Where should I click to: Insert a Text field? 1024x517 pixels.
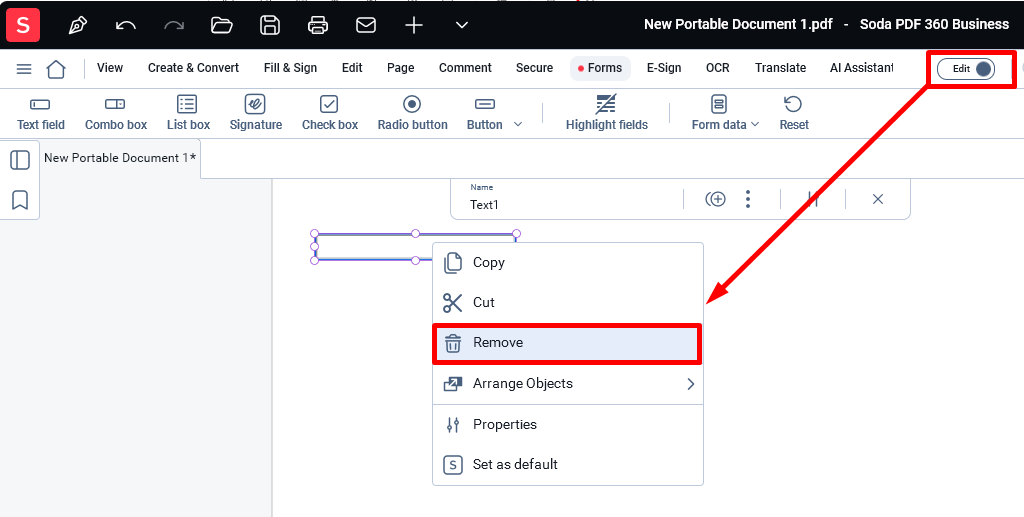click(x=40, y=114)
